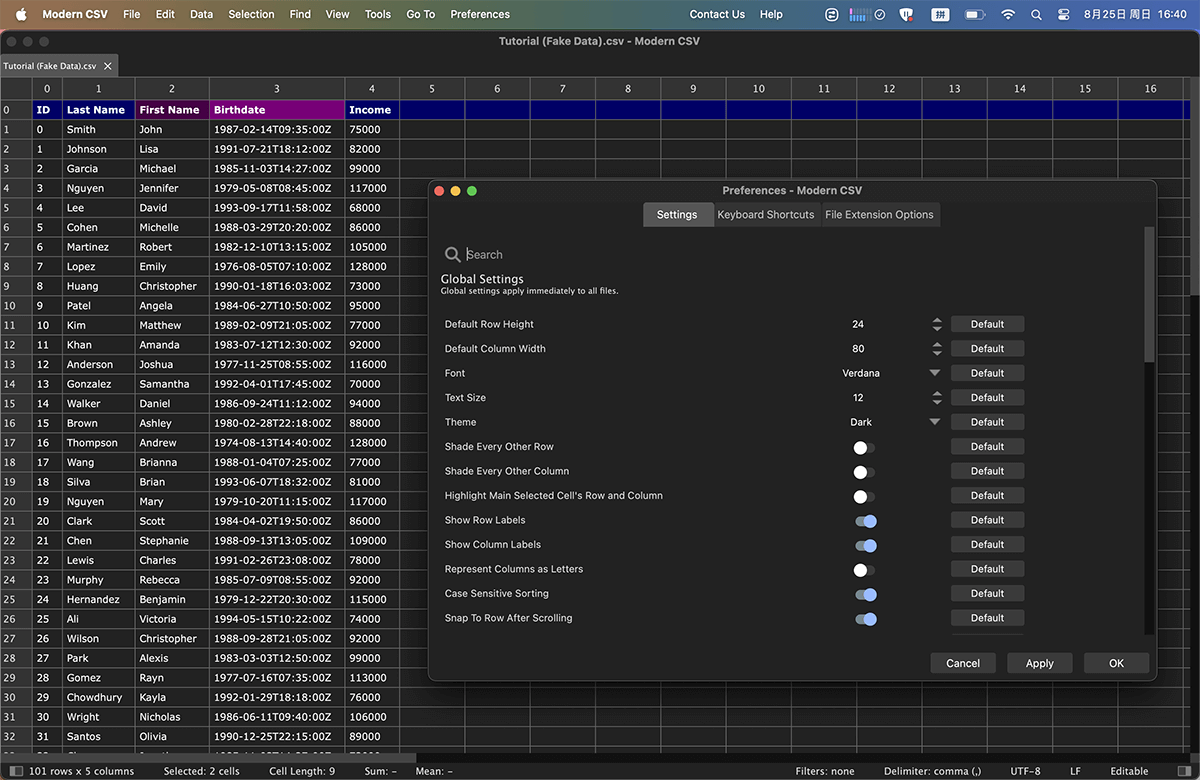
Task: Toggle Shade Every Other Row on
Action: [x=864, y=447]
